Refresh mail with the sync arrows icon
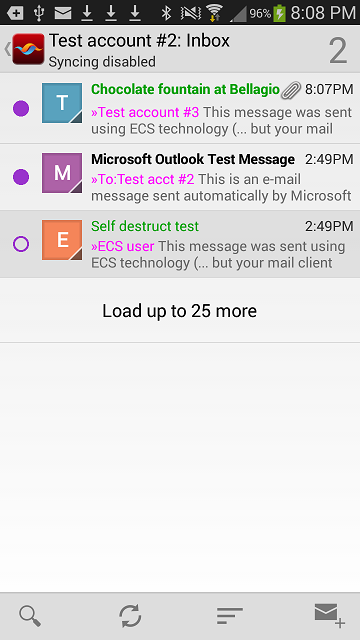The image size is (360, 640). [x=130, y=616]
